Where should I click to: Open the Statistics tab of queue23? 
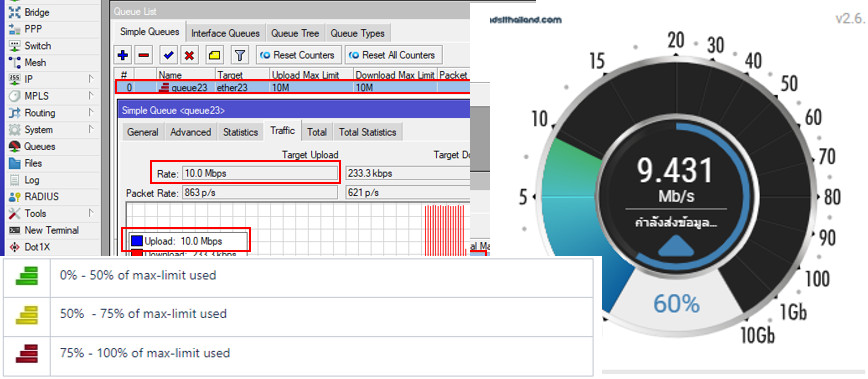pos(240,132)
